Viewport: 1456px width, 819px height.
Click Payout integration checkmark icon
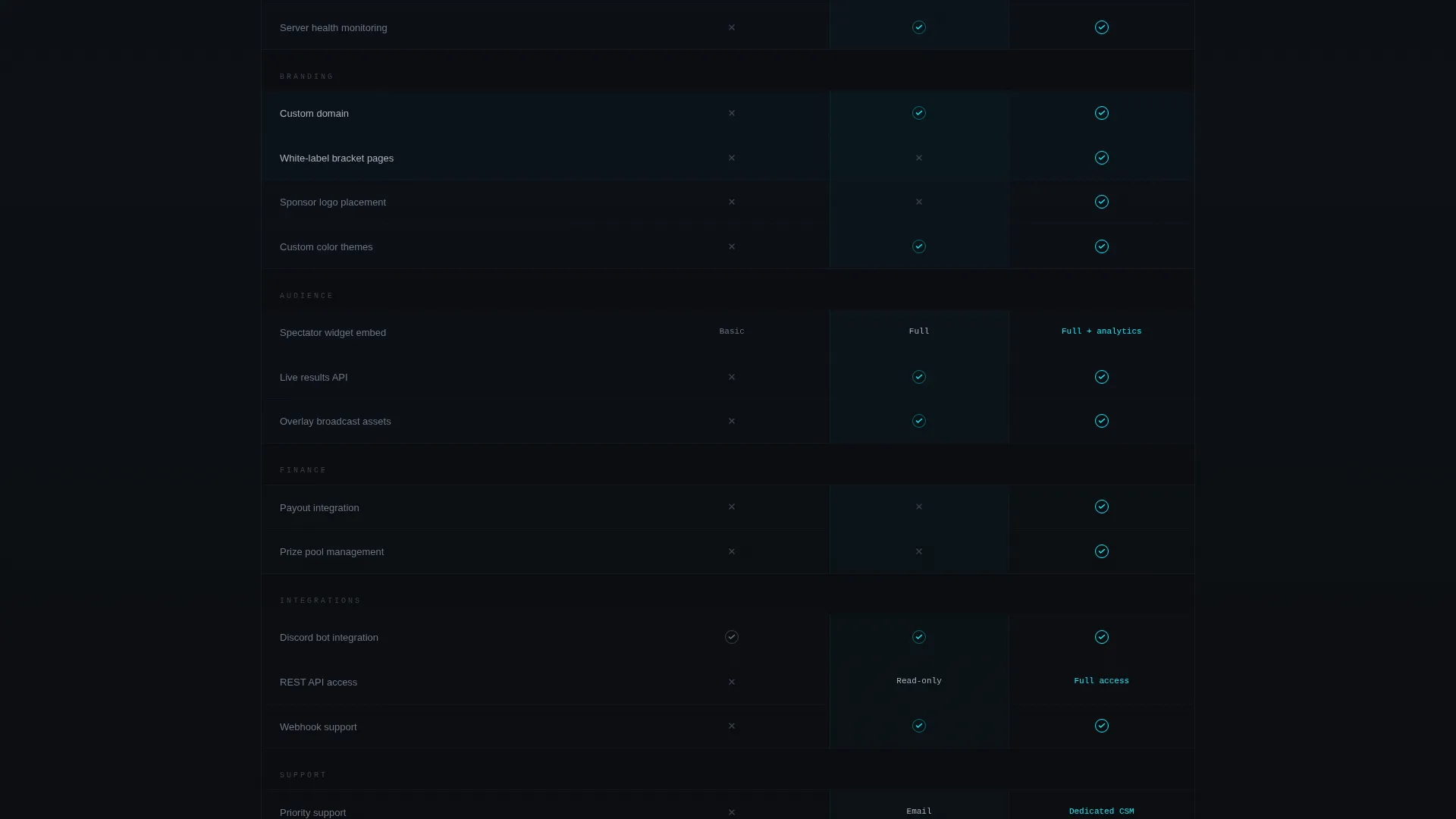tap(1102, 507)
